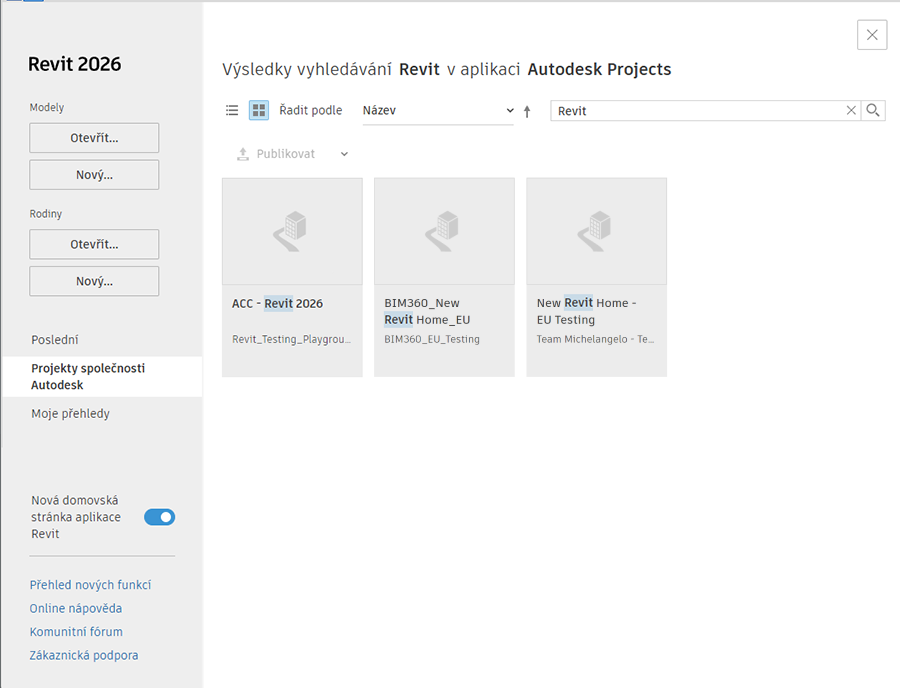Click Revit_Testing_Playgrou... hub name
The image size is (900, 688).
[x=292, y=339]
